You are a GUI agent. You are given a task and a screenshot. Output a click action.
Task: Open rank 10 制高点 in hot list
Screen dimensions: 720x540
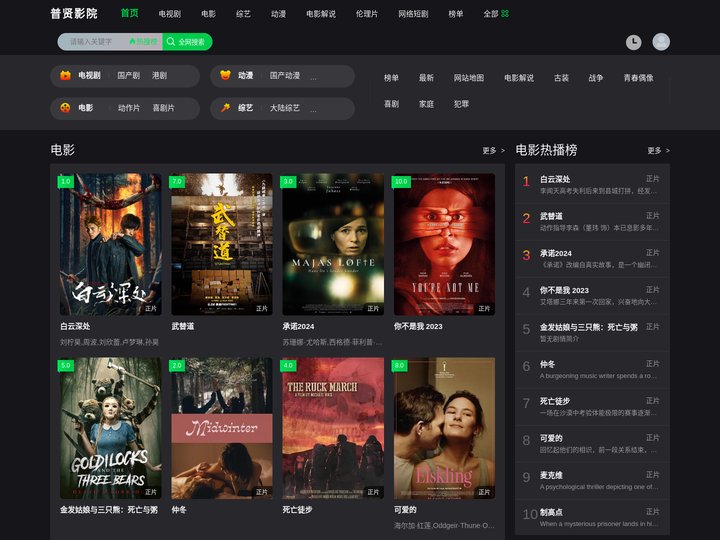pyautogui.click(x=592, y=518)
